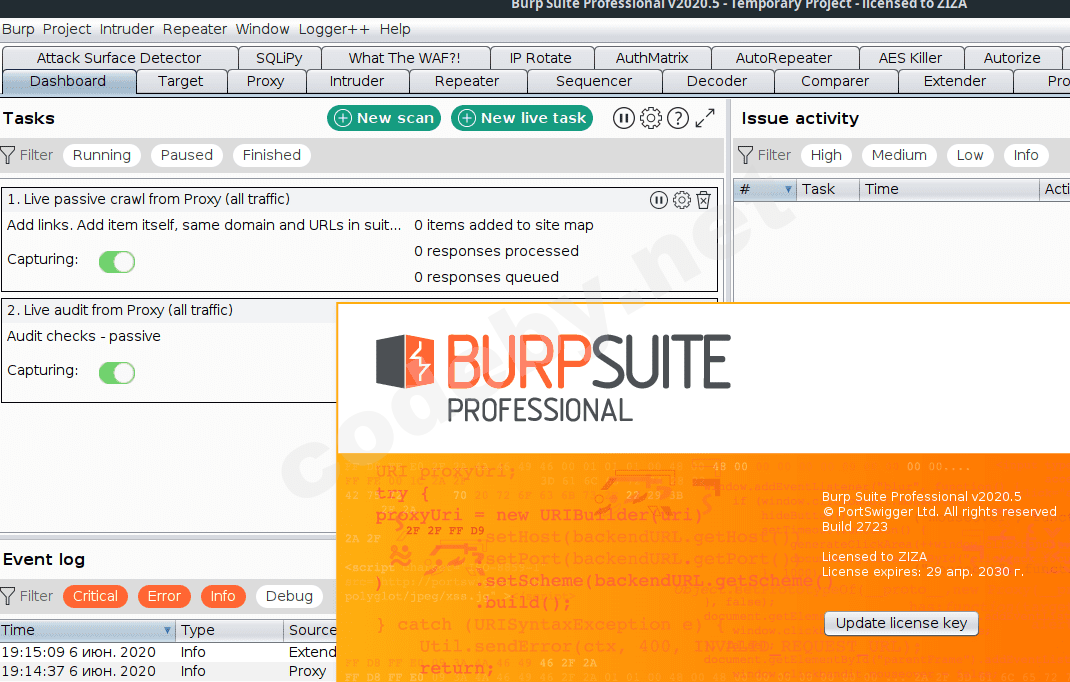The height and width of the screenshot is (682, 1070).
Task: Switch to the Repeater tab
Action: (x=466, y=81)
